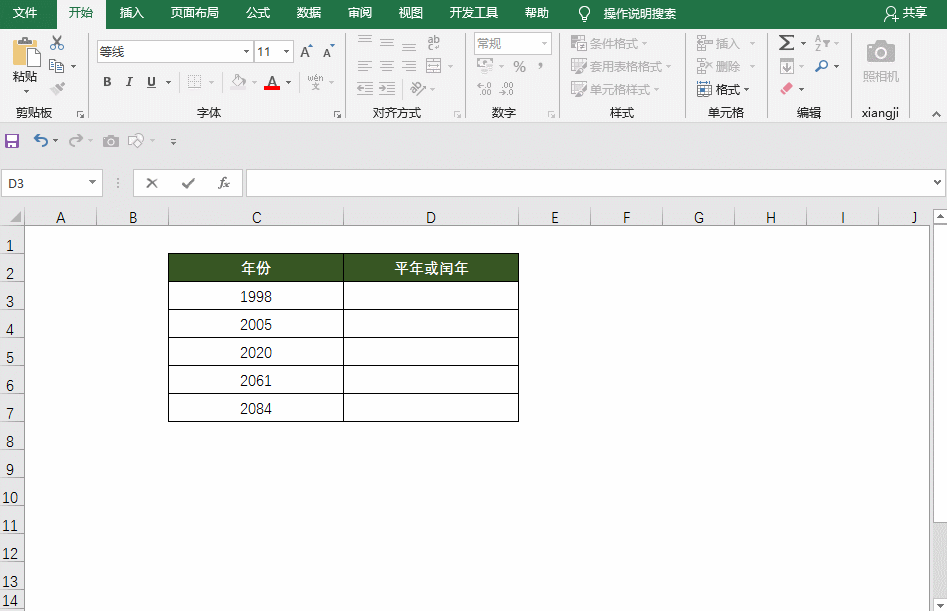Open 格式 cell format menu

723,90
